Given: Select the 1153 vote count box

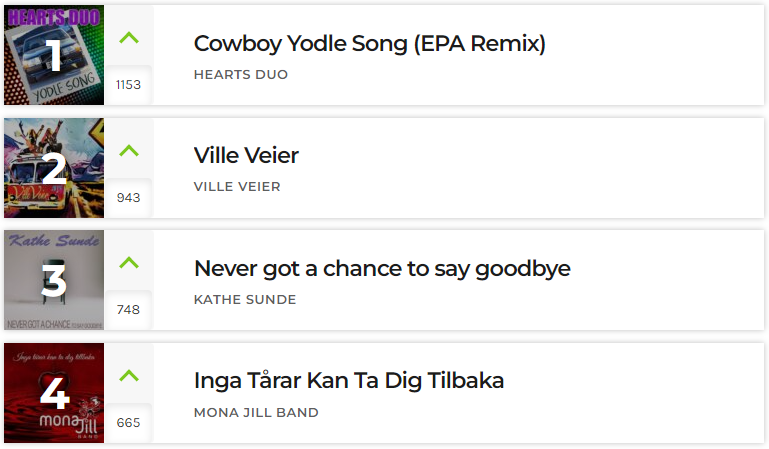Looking at the screenshot, I should coord(128,85).
